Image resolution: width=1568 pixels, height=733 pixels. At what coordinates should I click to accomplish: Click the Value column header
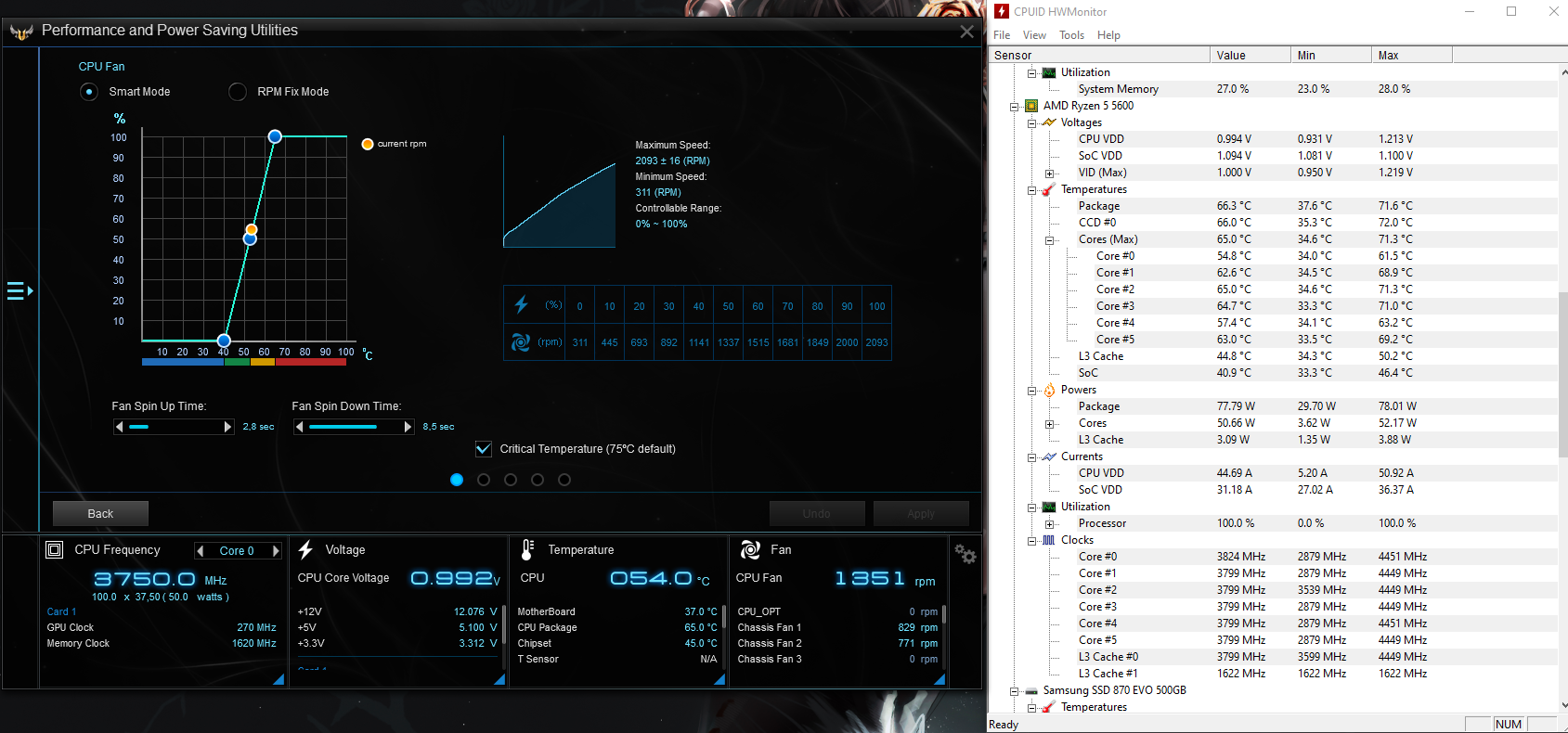(1251, 56)
